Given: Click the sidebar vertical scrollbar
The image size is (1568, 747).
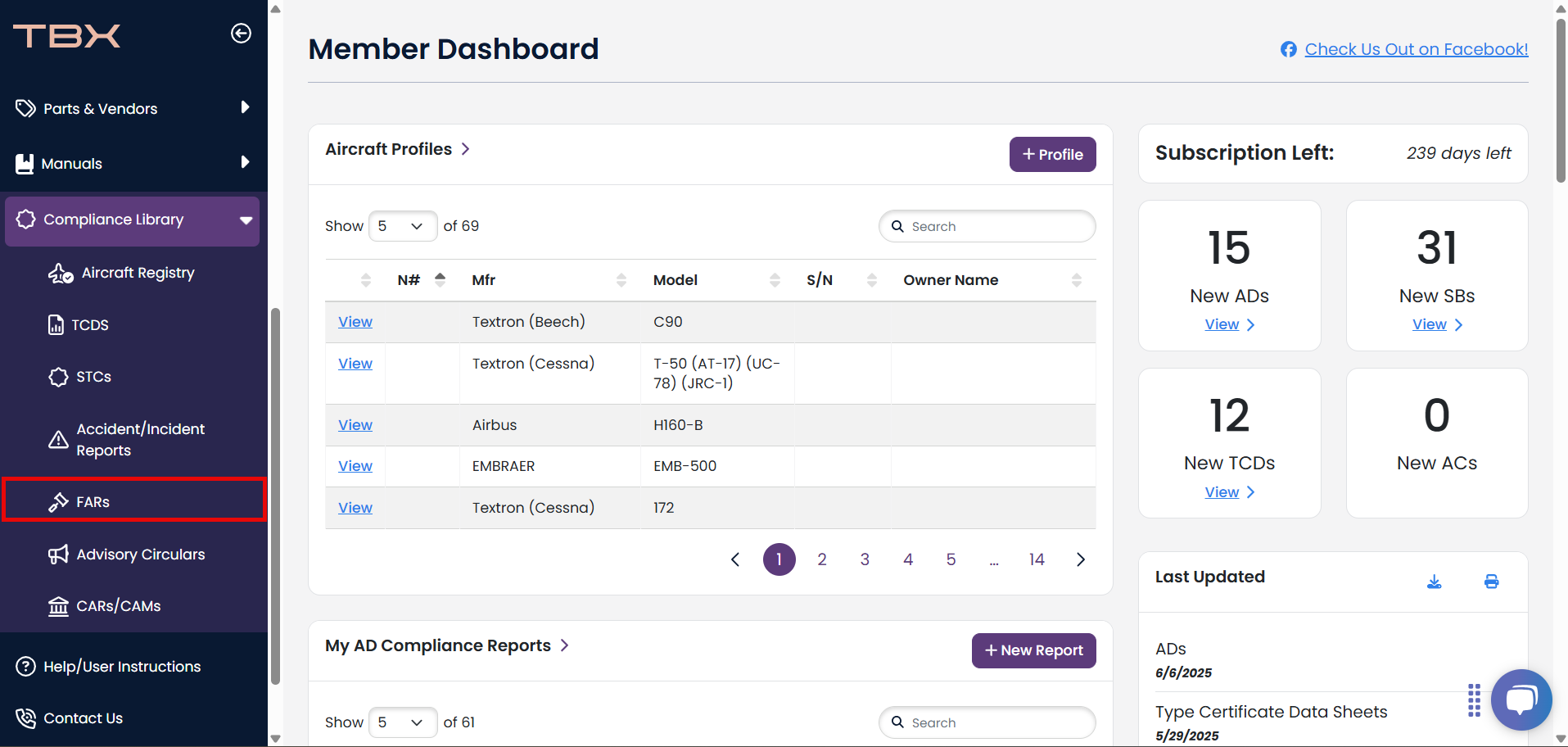Looking at the screenshot, I should click(x=276, y=496).
